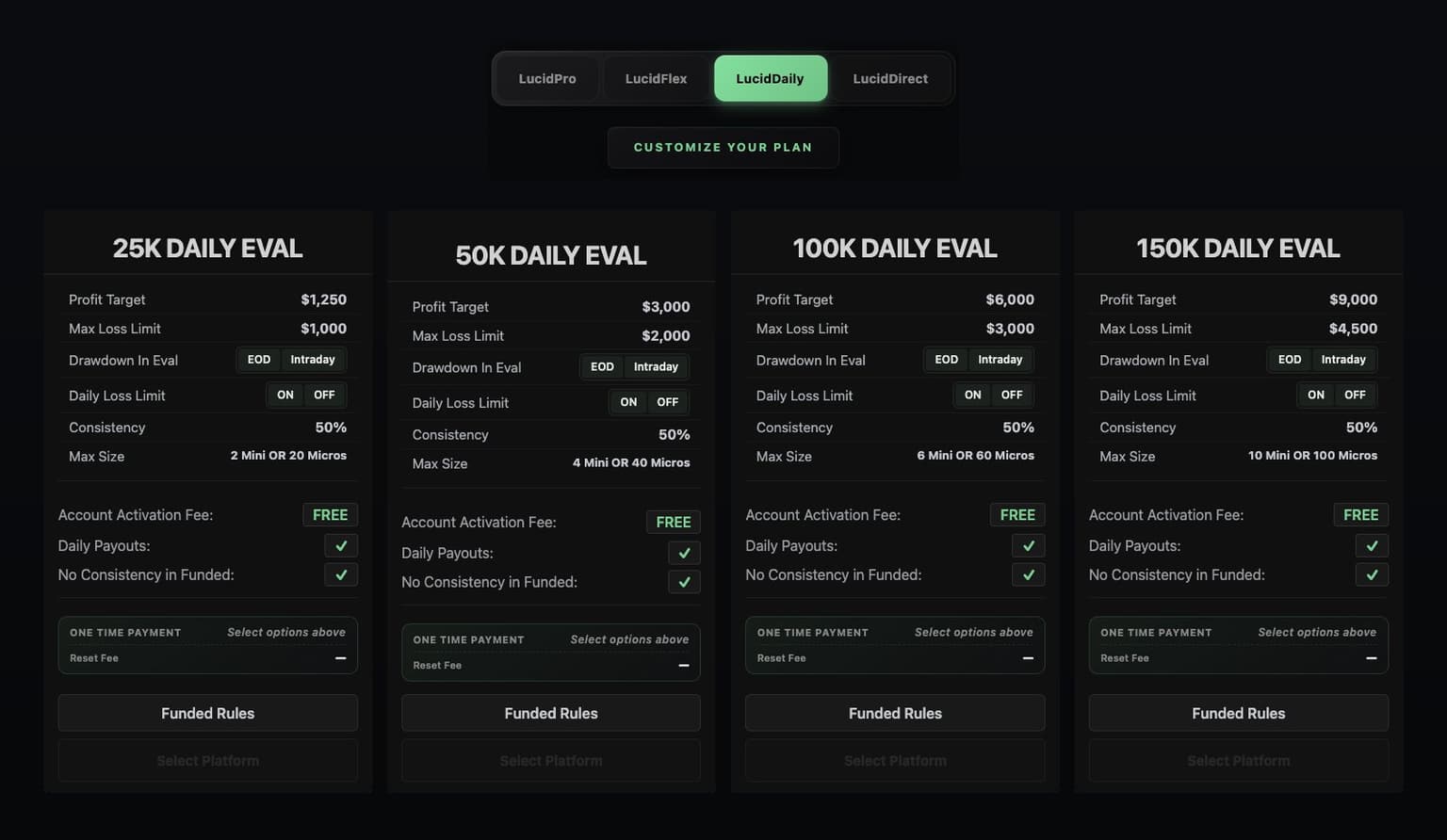The image size is (1447, 840).
Task: Turn Daily Loss Limit ON for 50K
Action: coord(628,402)
